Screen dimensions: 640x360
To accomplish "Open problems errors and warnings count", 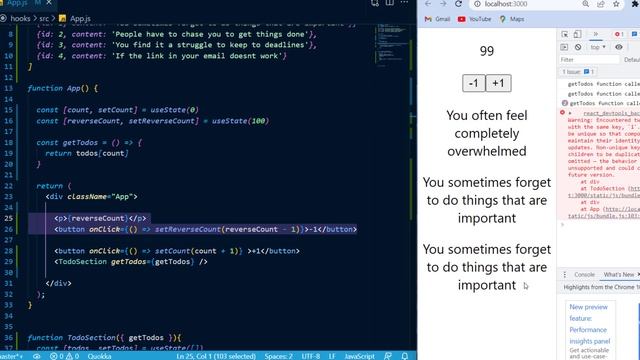I will pyautogui.click(x=64, y=356).
